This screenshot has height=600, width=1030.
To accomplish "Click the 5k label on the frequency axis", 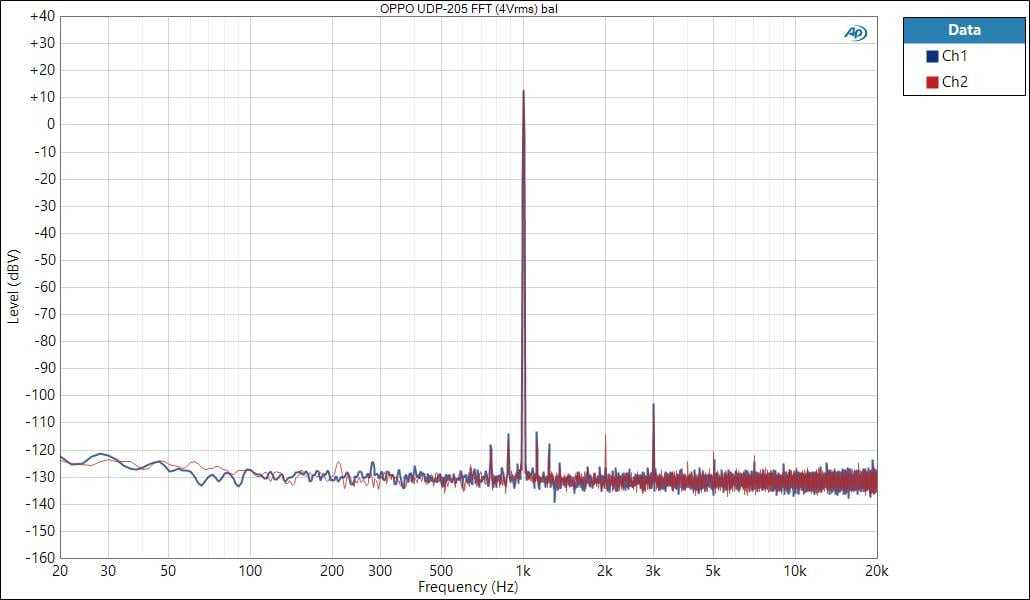I will point(712,571).
